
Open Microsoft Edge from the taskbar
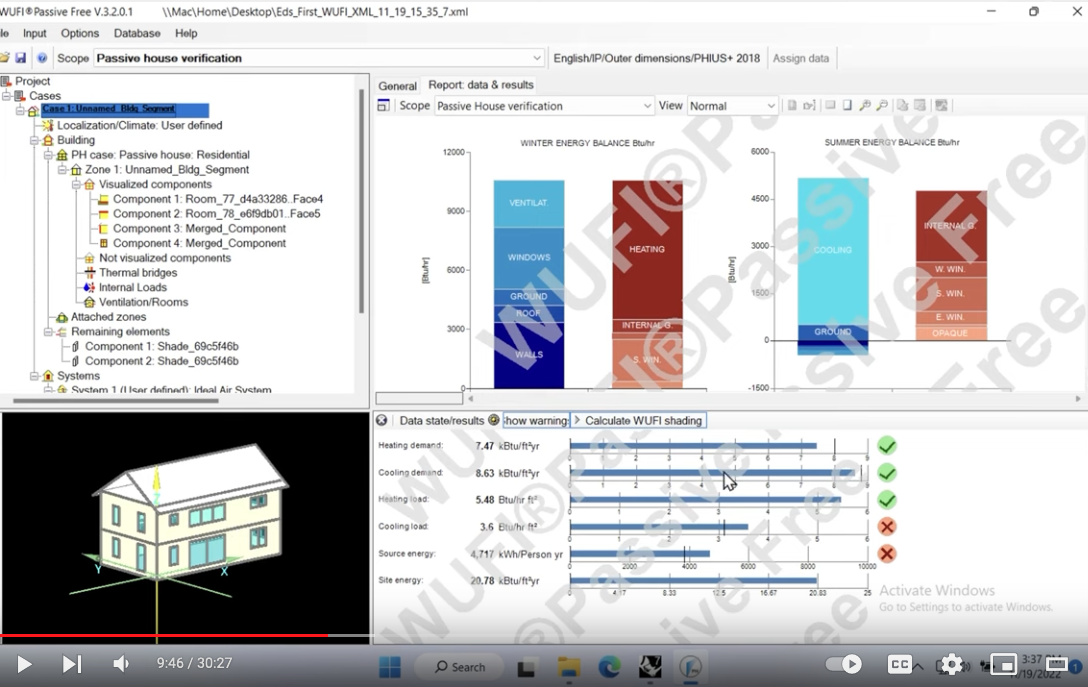(609, 667)
